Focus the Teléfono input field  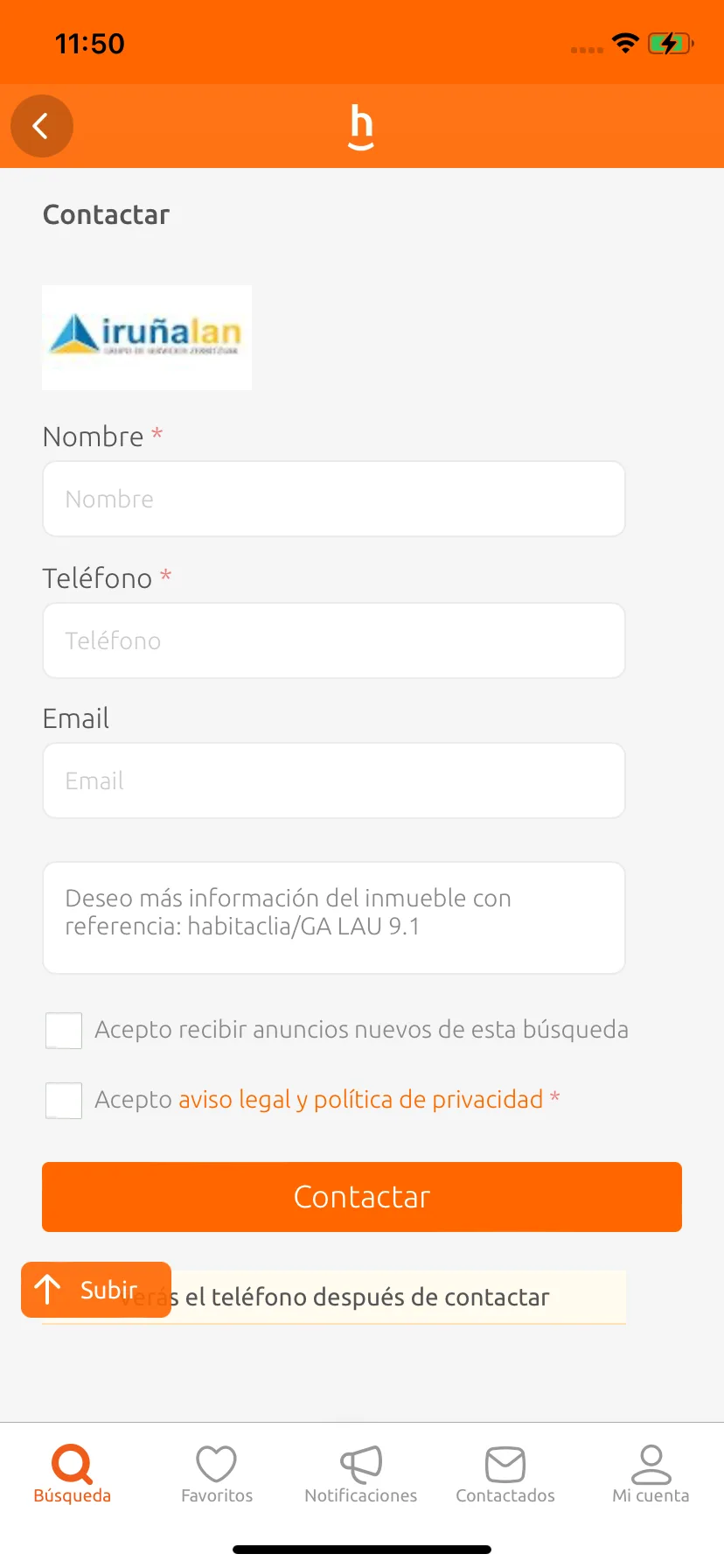(x=334, y=640)
